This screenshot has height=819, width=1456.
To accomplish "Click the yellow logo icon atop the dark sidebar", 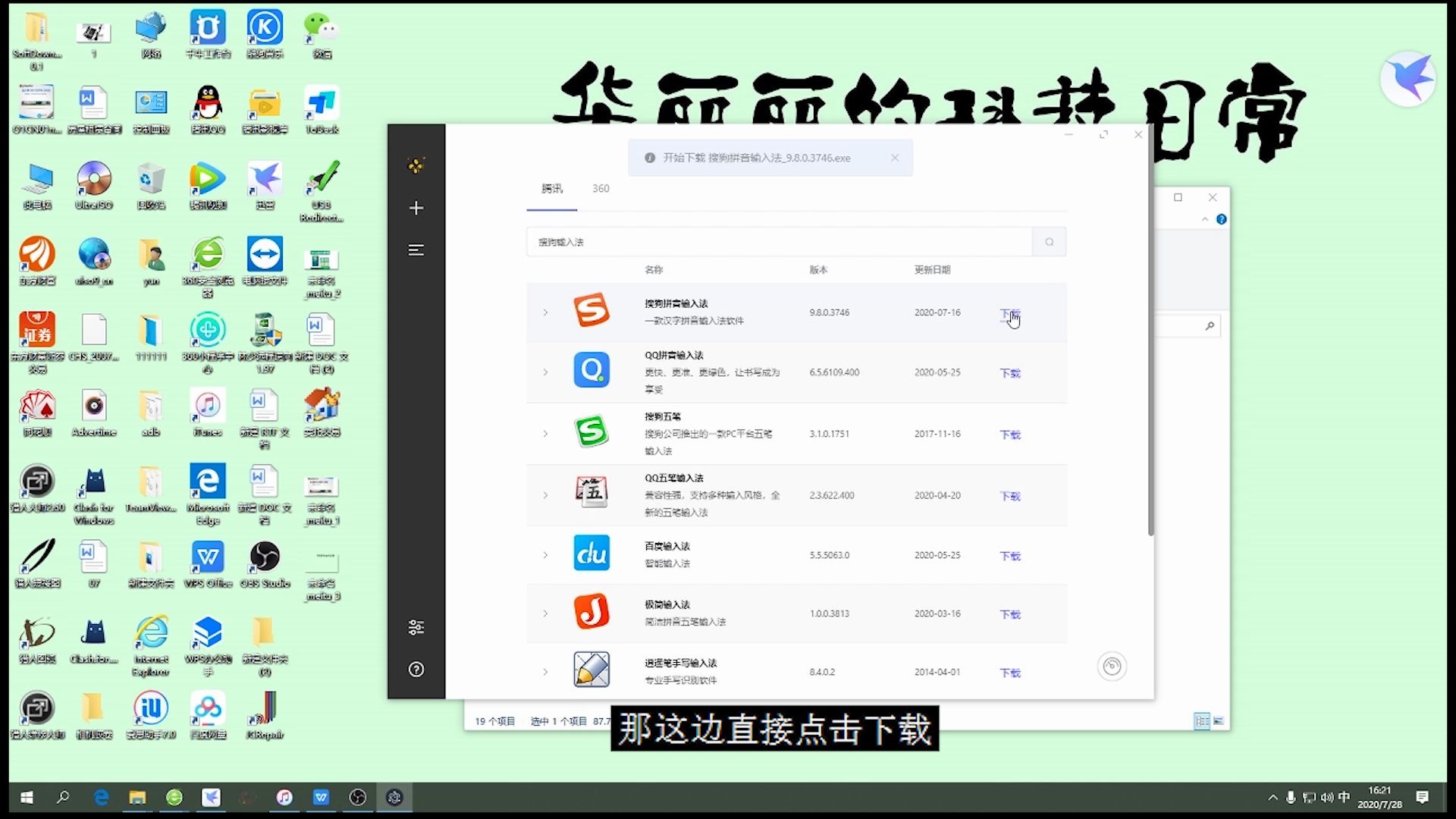I will pyautogui.click(x=416, y=165).
